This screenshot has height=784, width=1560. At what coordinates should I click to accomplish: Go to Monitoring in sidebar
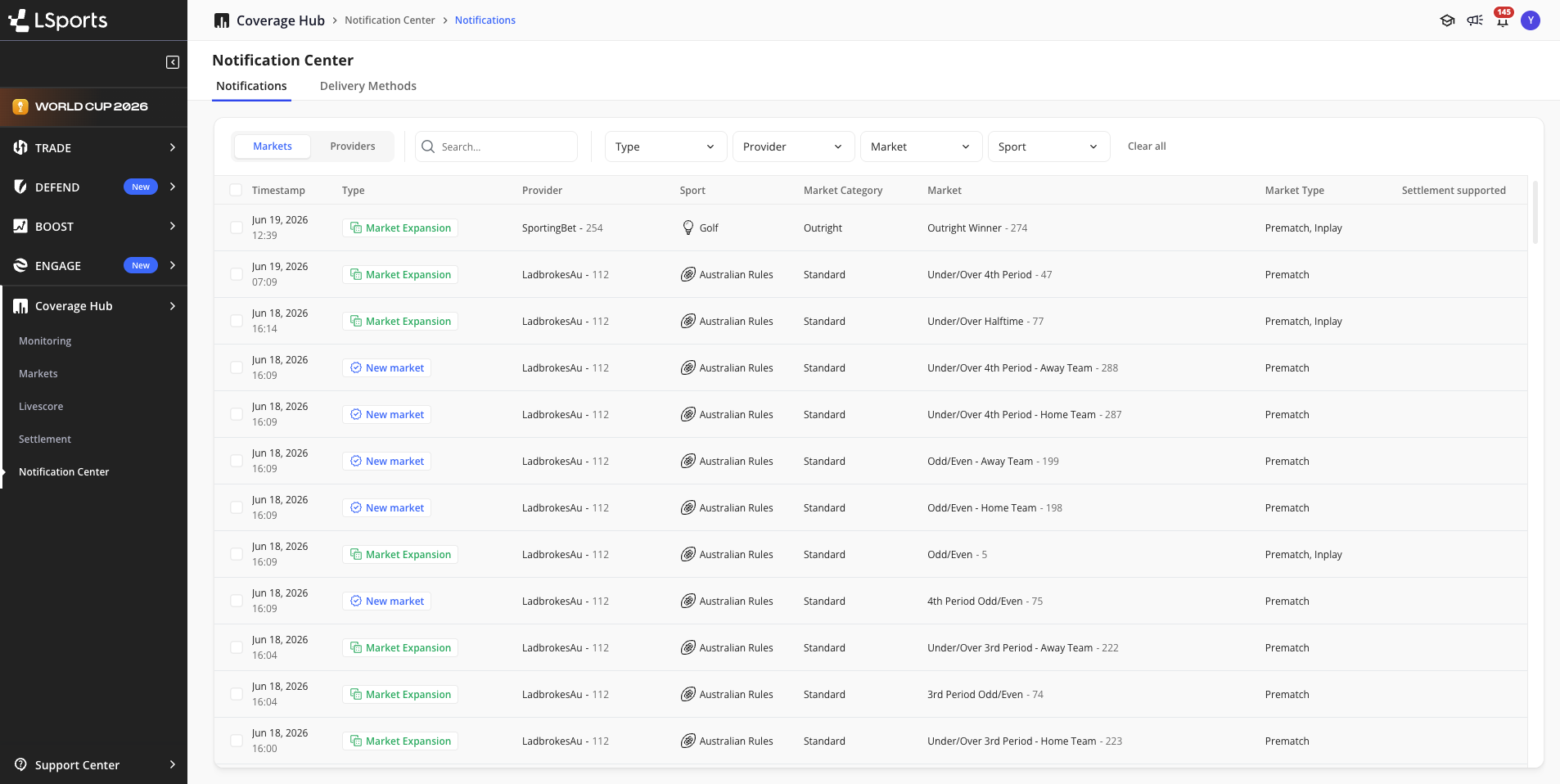point(45,341)
